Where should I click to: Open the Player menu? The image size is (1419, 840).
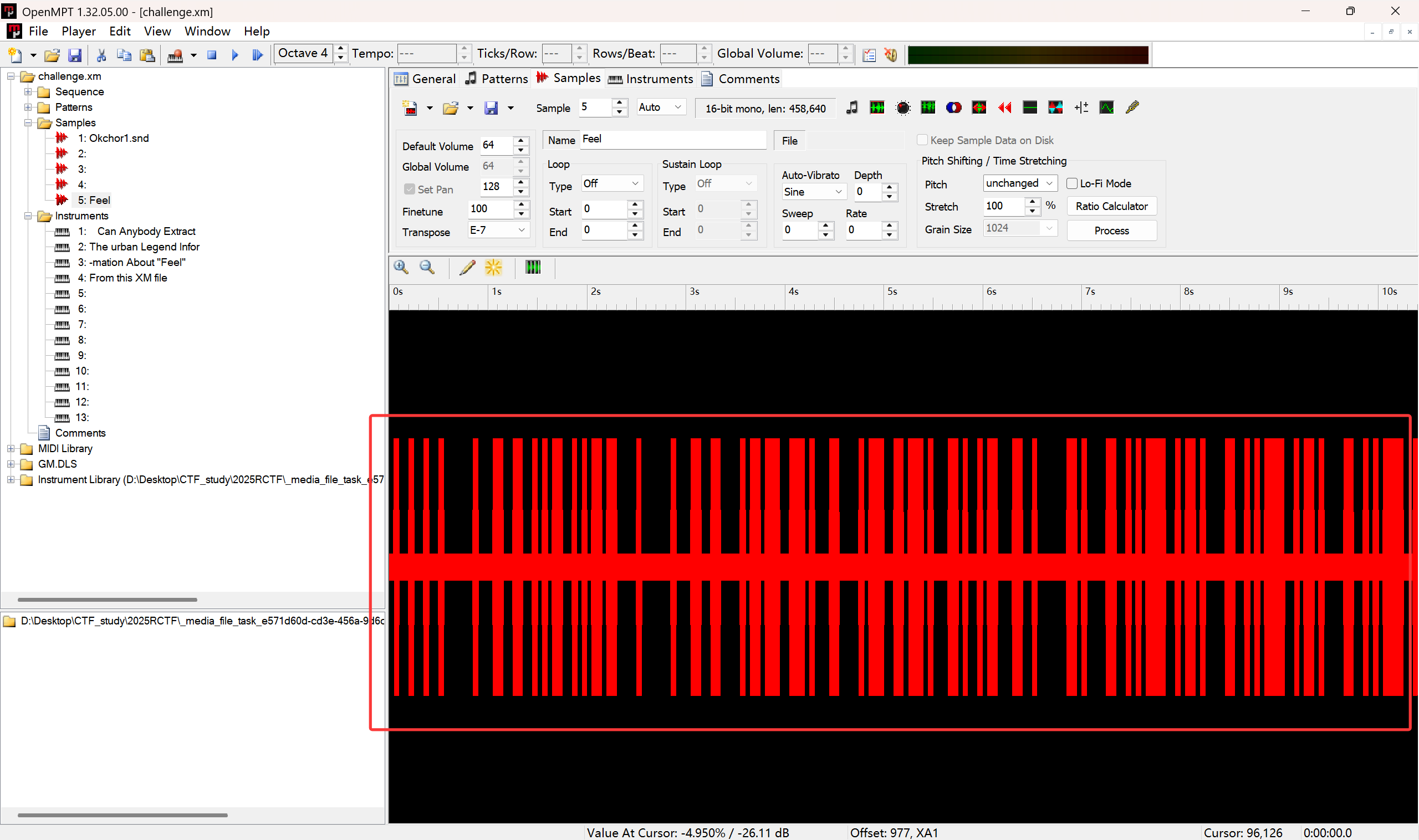coord(78,31)
